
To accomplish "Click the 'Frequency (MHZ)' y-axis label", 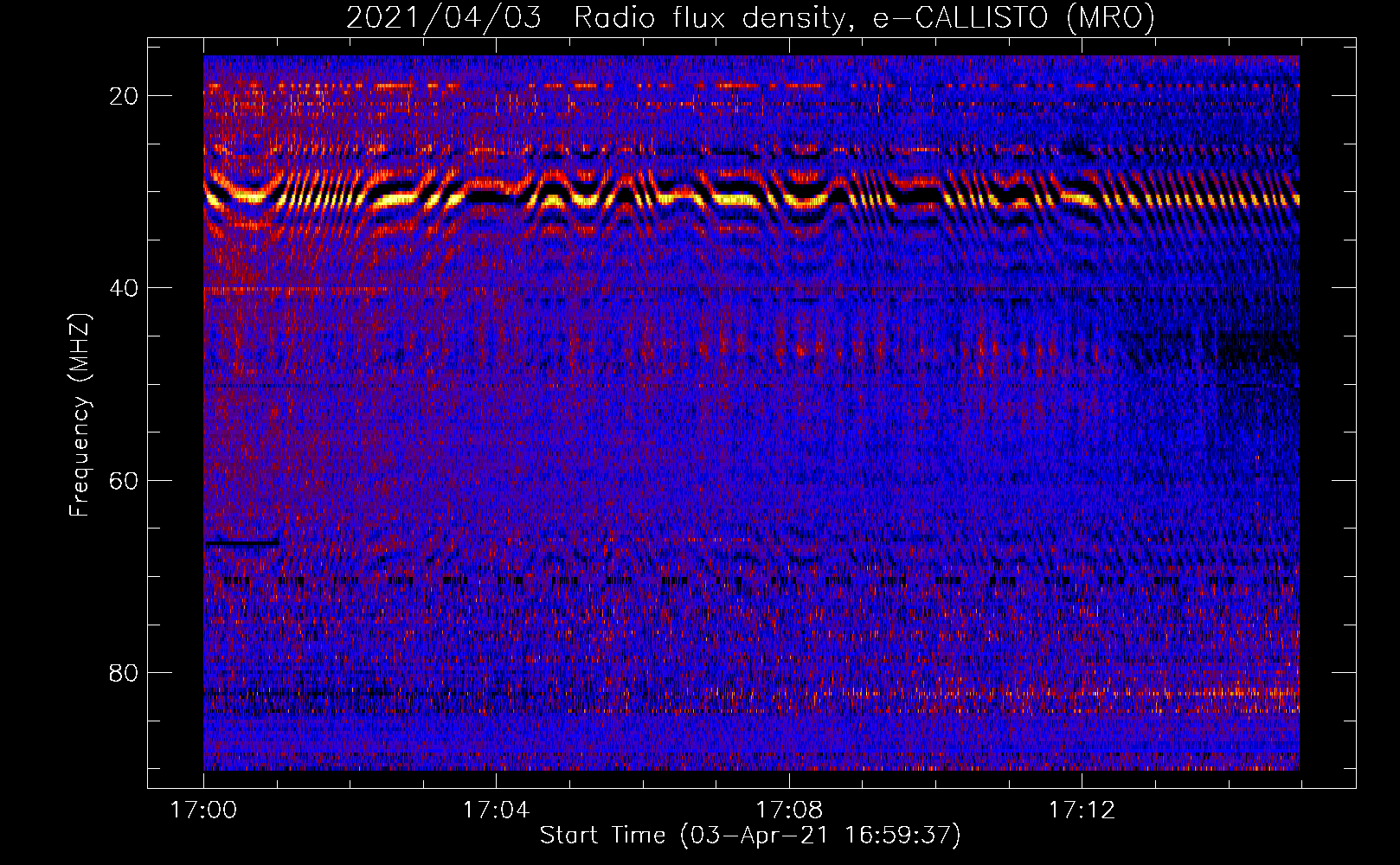I will coord(79,415).
